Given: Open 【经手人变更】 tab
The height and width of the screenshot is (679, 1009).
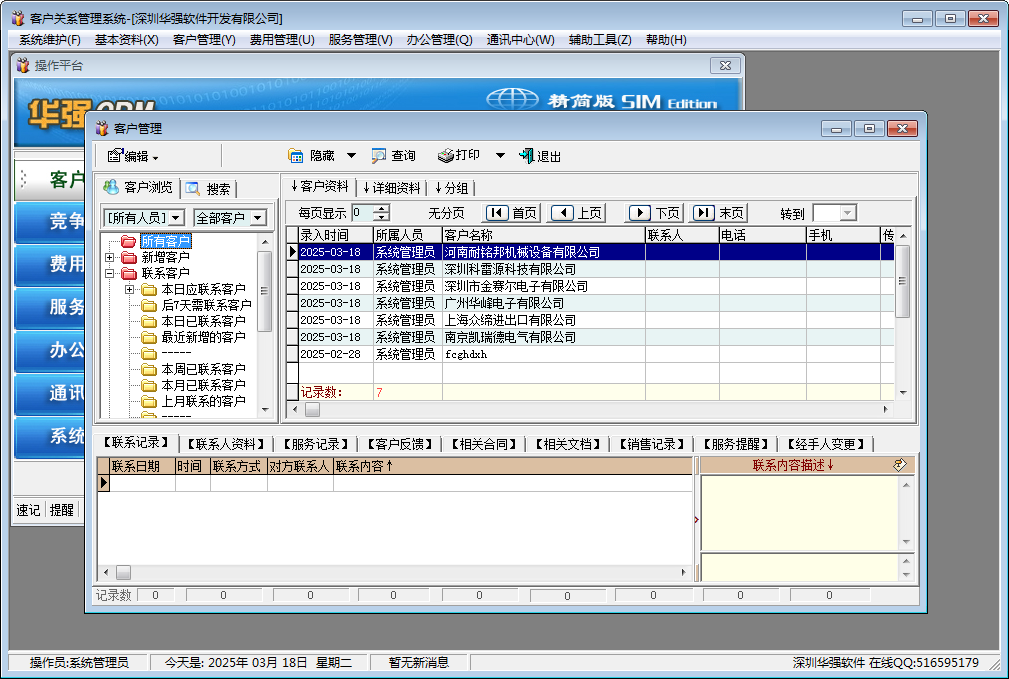Looking at the screenshot, I should click(x=826, y=444).
